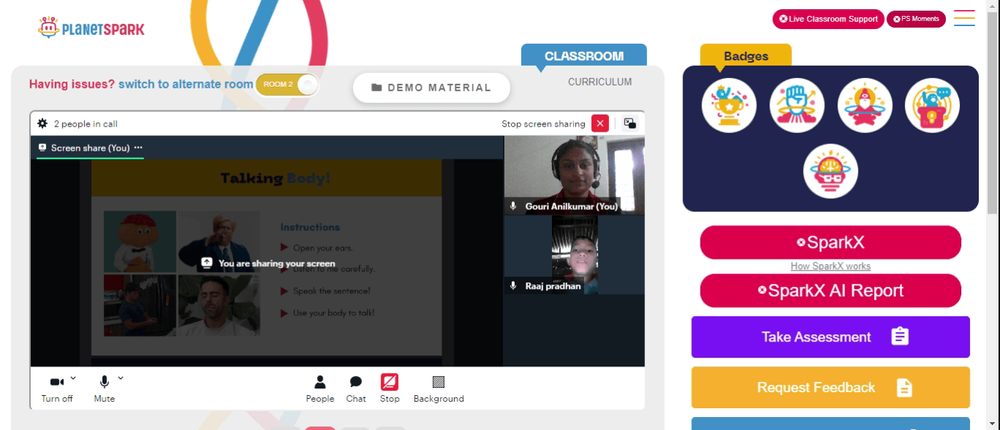Open call settings gear icon

coord(42,124)
